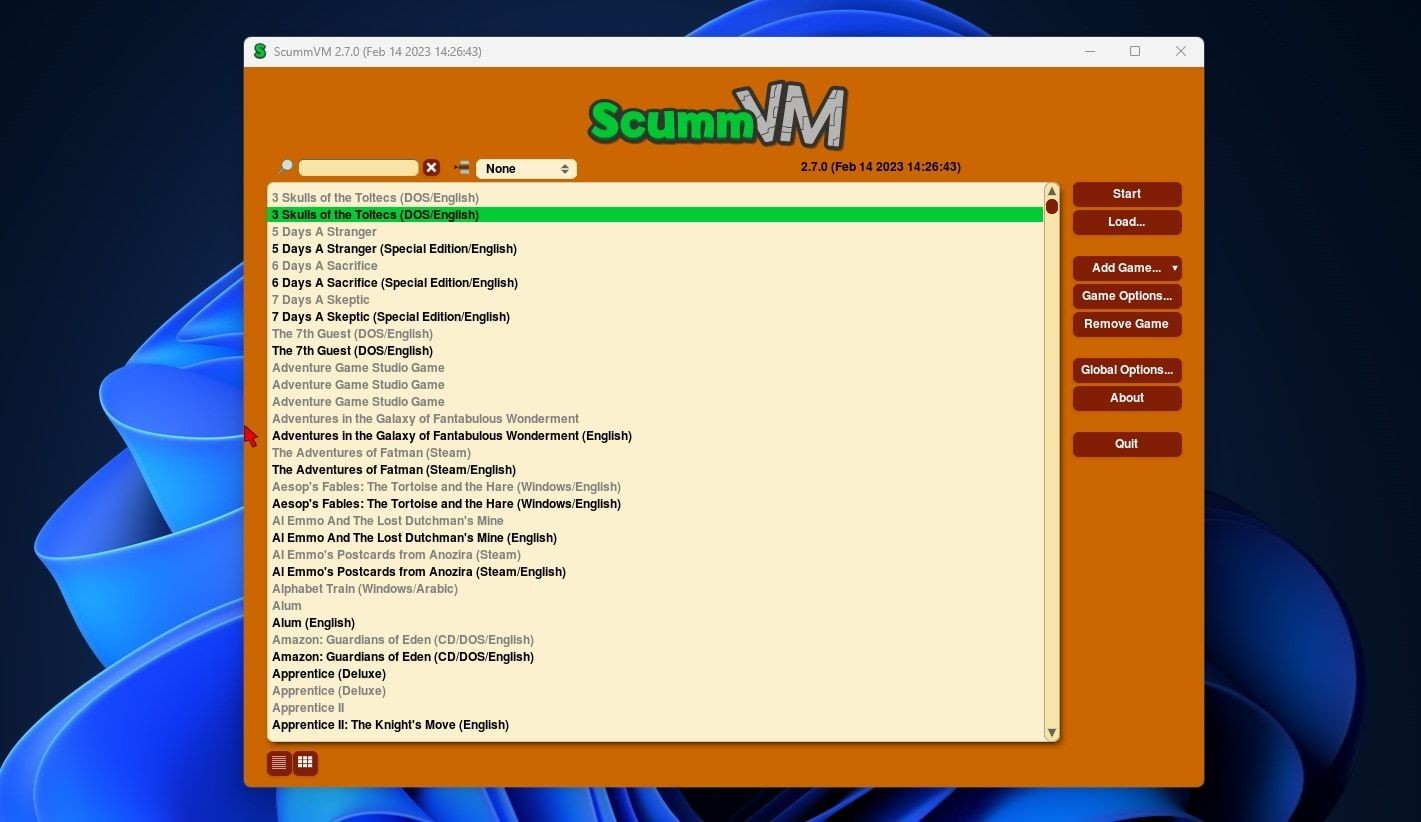Viewport: 1421px width, 822px height.
Task: Switch to list view layout
Action: pos(279,763)
